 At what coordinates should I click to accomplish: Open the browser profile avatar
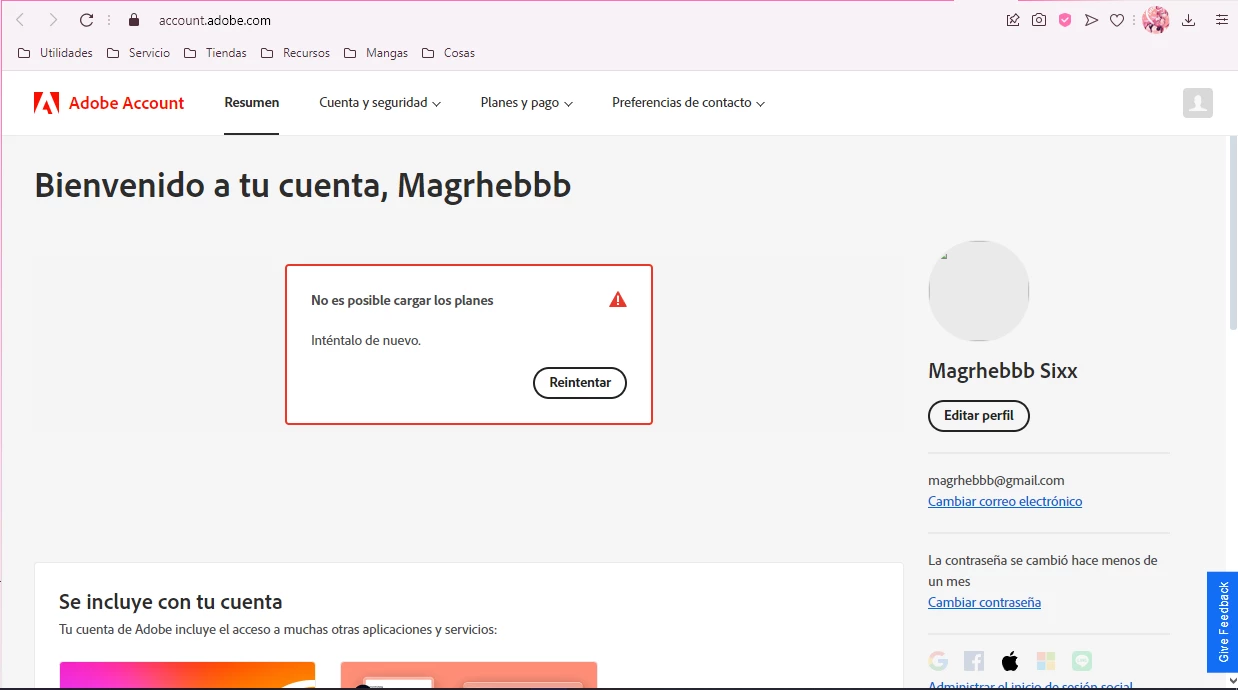click(x=1156, y=20)
